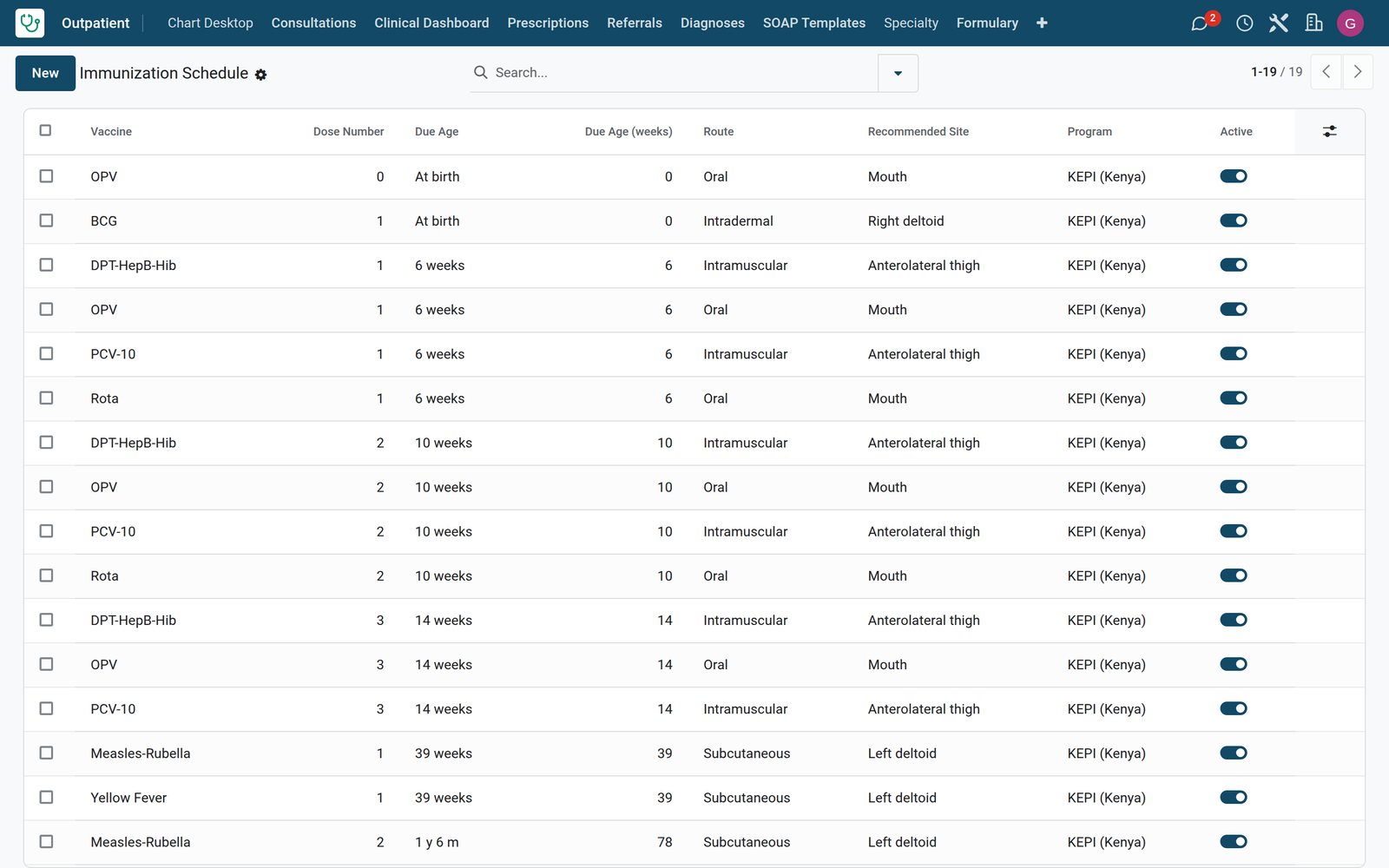Viewport: 1389px width, 868px height.
Task: Click the 1 y 6 m due age cell
Action: [x=437, y=841]
